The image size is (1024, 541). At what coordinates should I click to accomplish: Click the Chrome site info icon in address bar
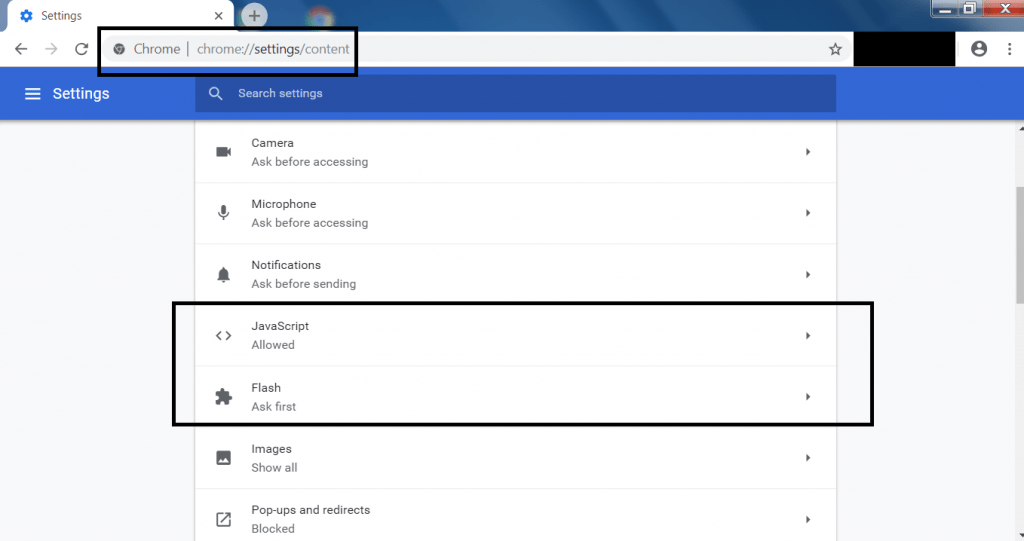coord(119,49)
